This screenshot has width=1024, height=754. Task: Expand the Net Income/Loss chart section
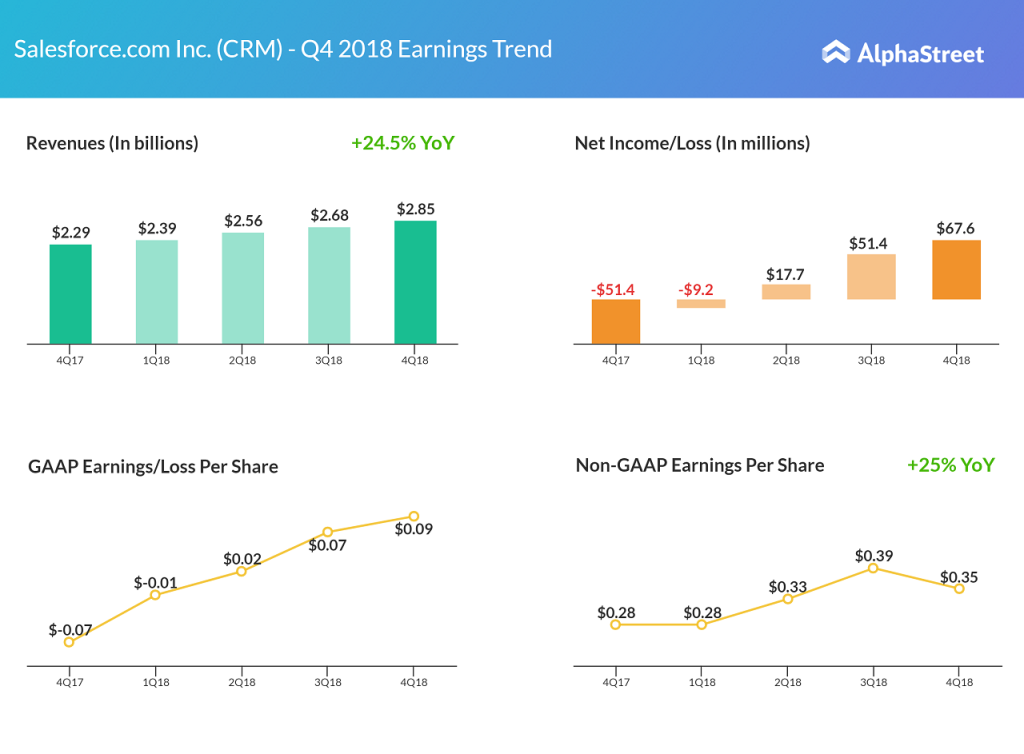pos(692,143)
